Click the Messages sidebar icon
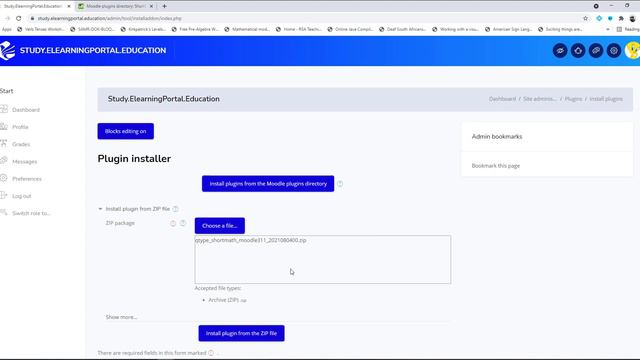Viewport: 640px width, 360px height. click(4, 161)
